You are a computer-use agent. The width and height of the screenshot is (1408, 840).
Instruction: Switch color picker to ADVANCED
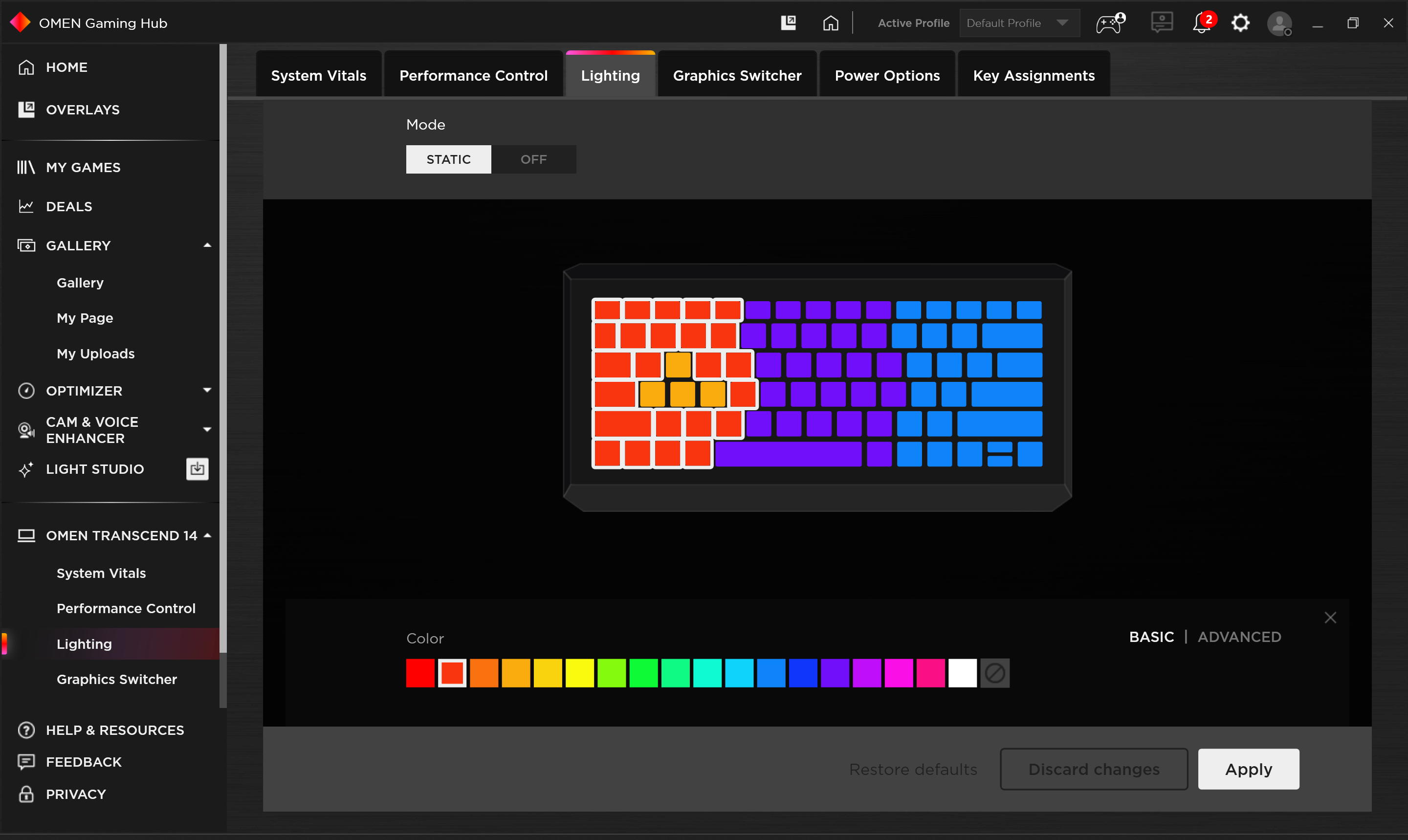1239,636
